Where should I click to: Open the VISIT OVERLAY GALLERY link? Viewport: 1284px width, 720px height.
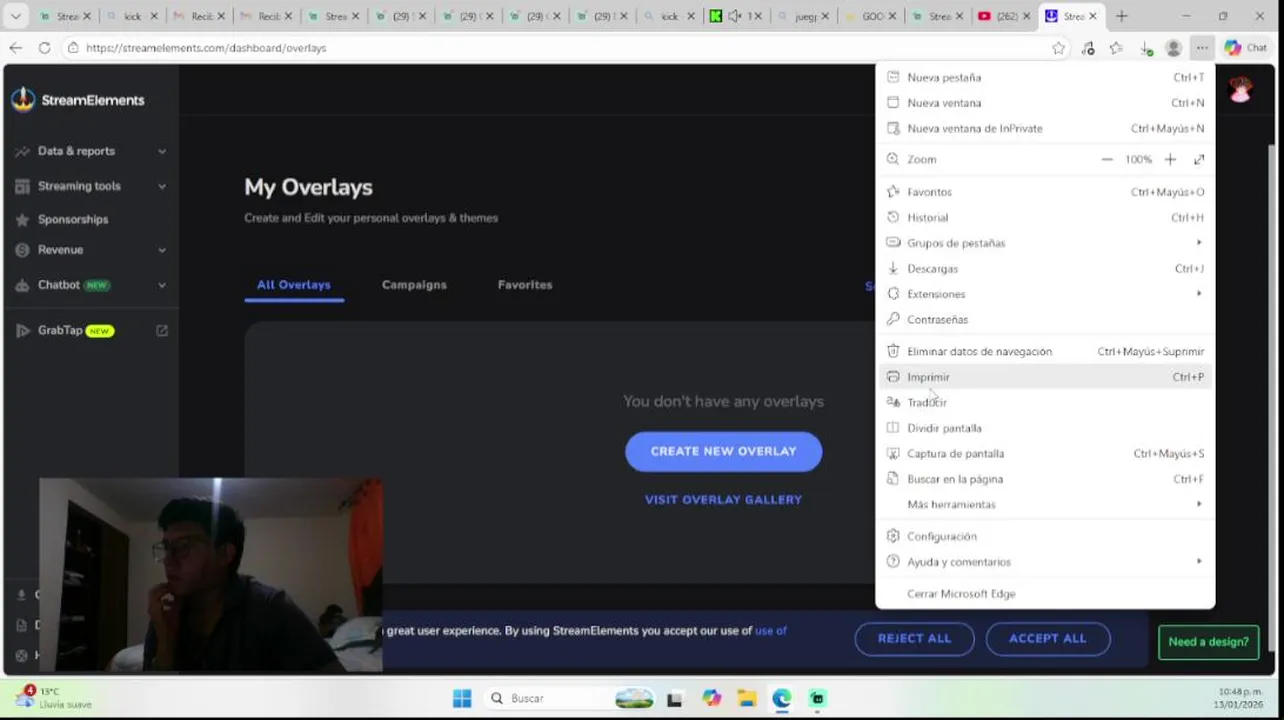coord(723,500)
